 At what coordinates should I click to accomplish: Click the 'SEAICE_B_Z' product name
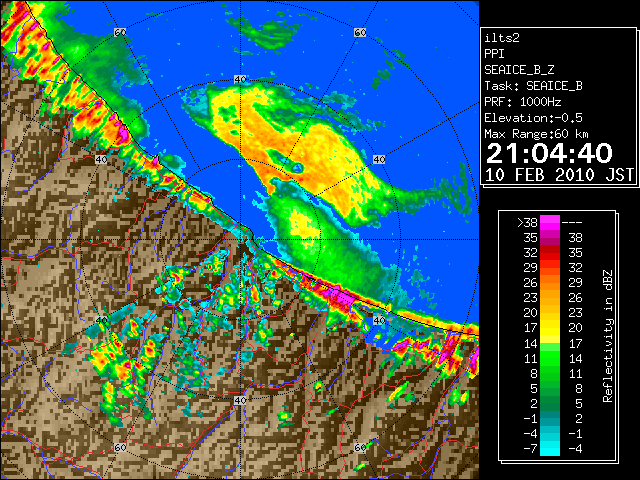click(519, 70)
